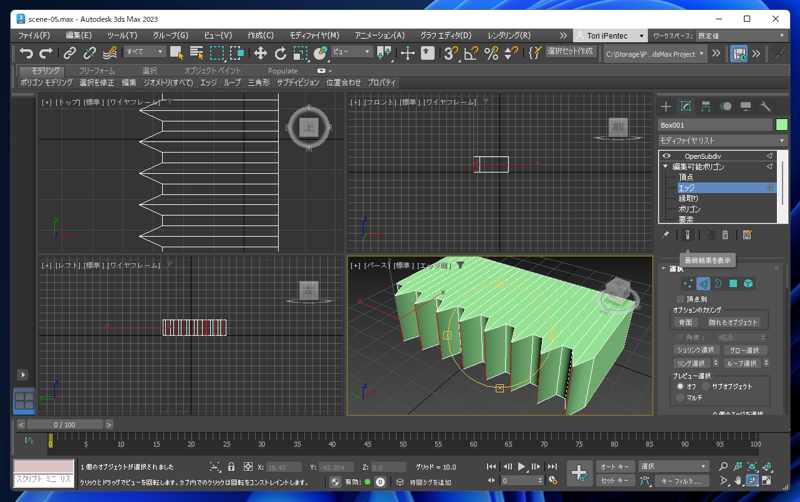Click Bind to Space Warp icon
Viewport: 800px width, 502px height.
click(110, 53)
